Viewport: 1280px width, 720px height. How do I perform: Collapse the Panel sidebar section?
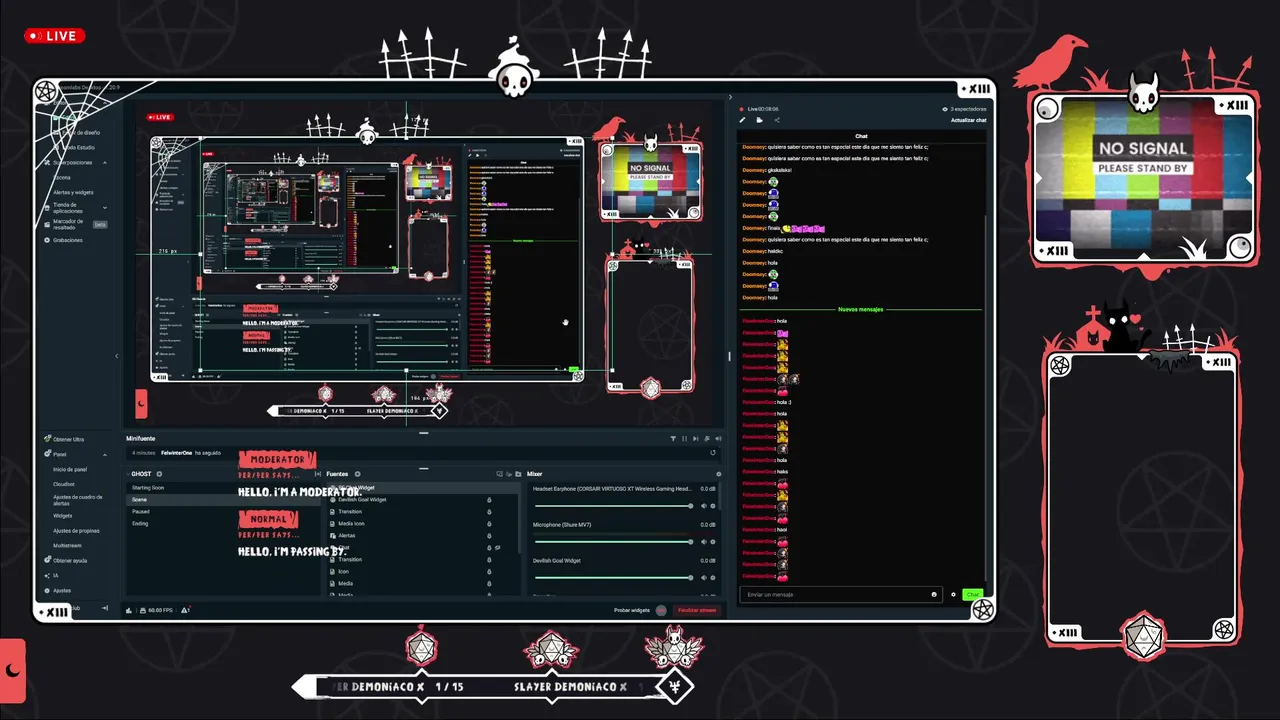[x=105, y=454]
